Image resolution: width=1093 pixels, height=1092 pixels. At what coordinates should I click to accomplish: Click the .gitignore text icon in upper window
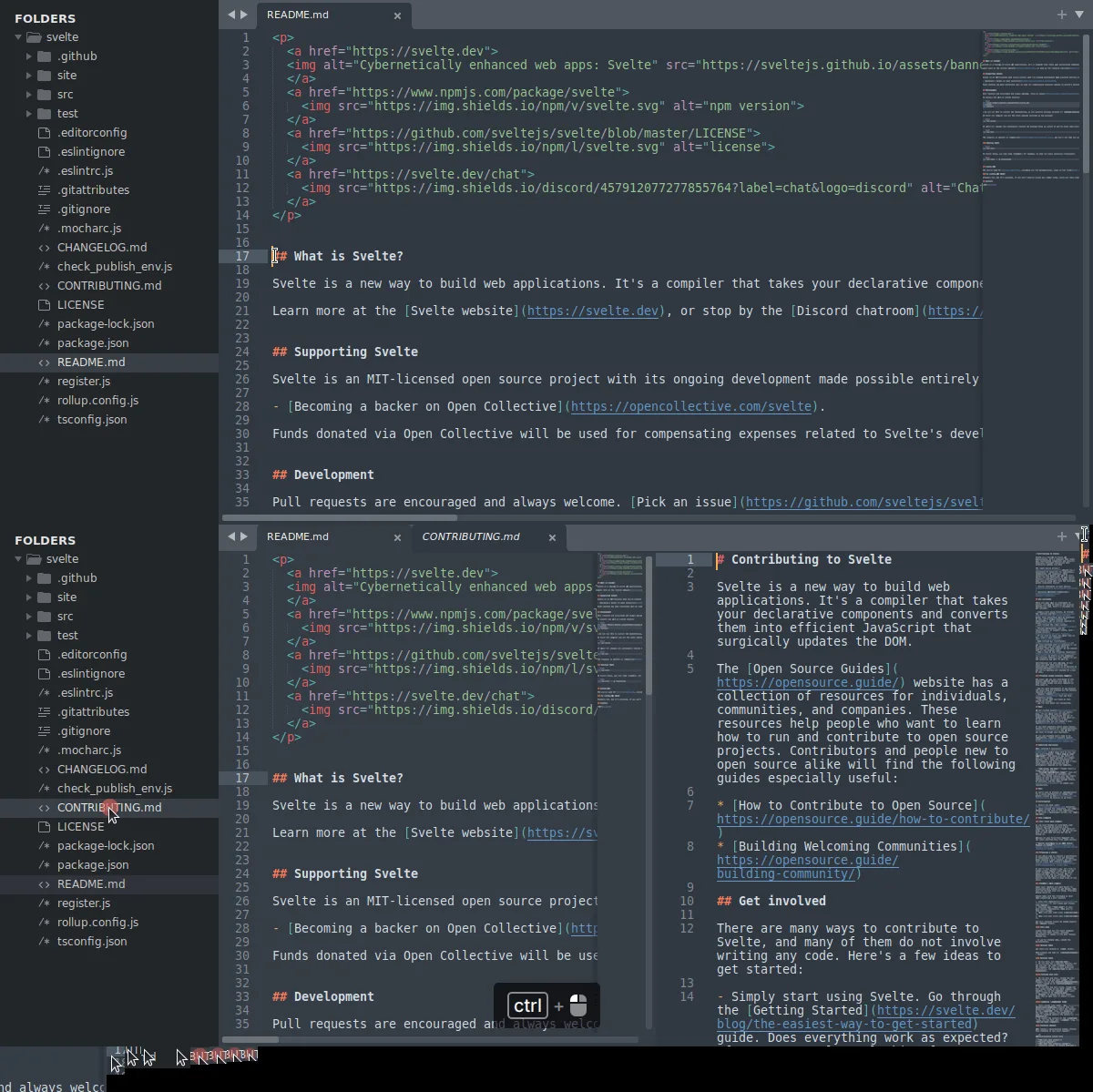point(44,209)
